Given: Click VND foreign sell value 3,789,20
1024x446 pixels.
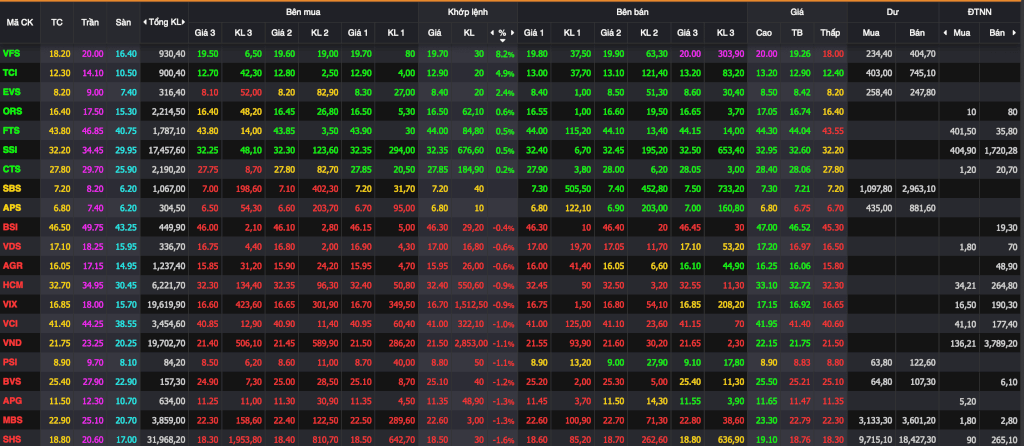Looking at the screenshot, I should pos(1002,344).
